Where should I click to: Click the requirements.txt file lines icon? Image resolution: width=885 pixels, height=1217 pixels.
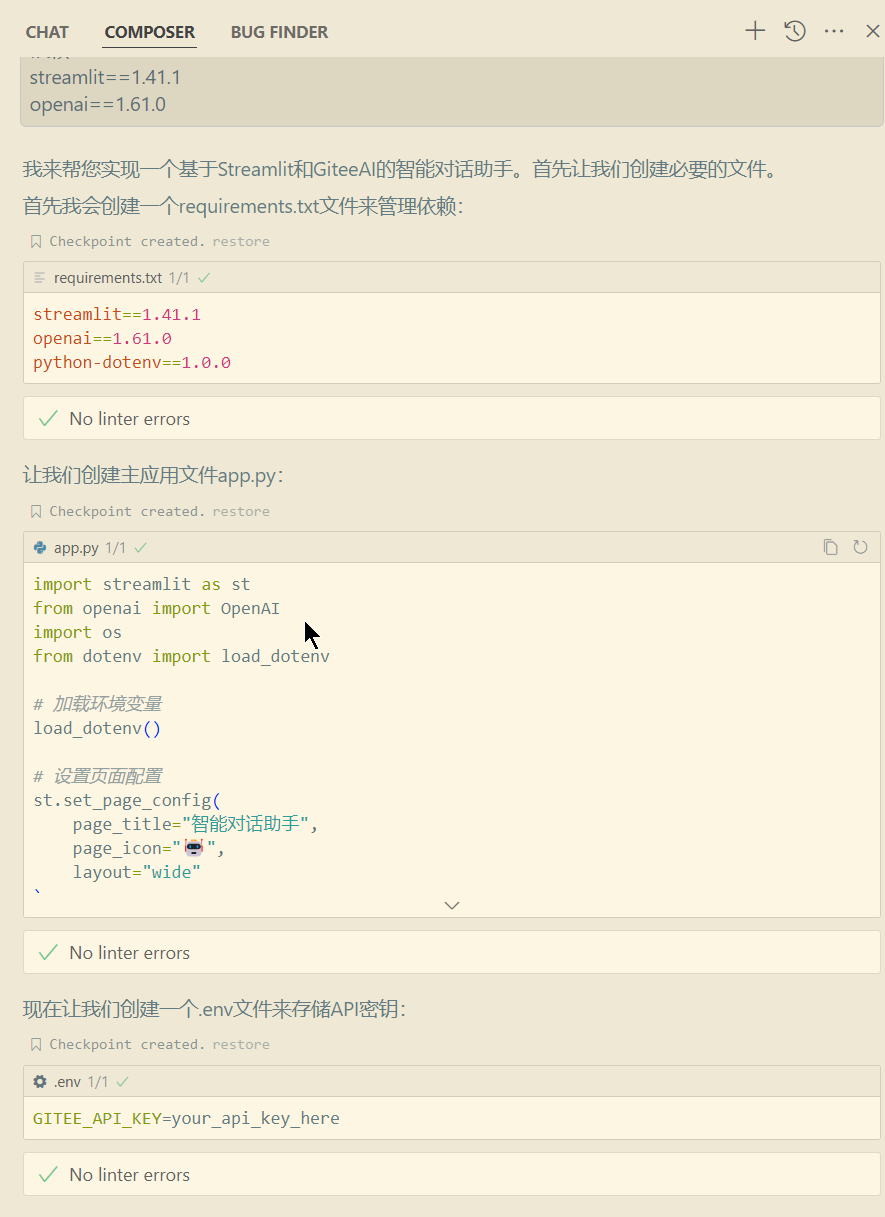pyautogui.click(x=40, y=278)
